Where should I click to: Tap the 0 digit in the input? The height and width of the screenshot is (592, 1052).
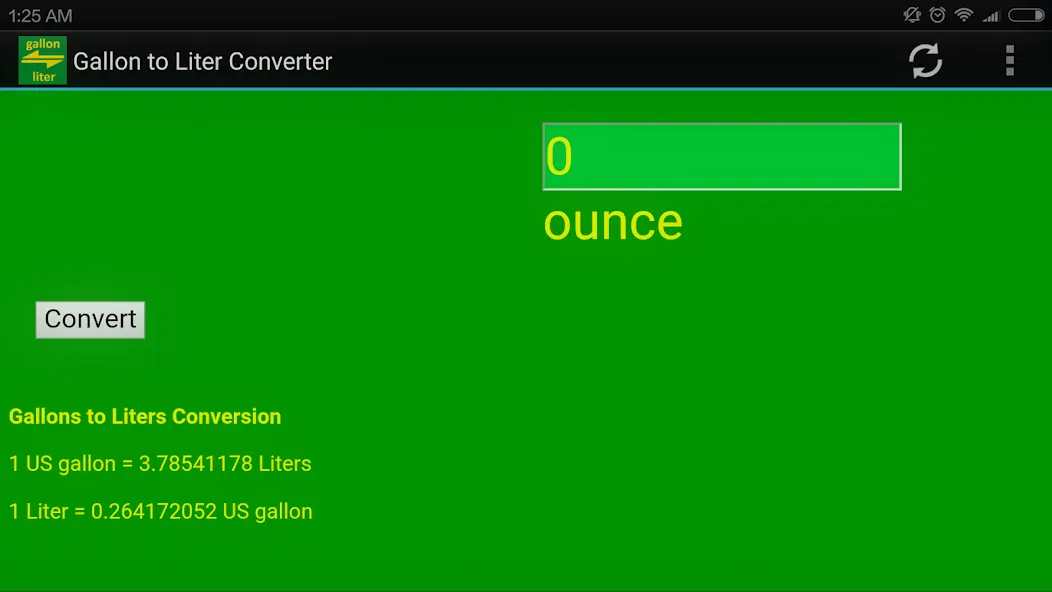click(x=559, y=157)
